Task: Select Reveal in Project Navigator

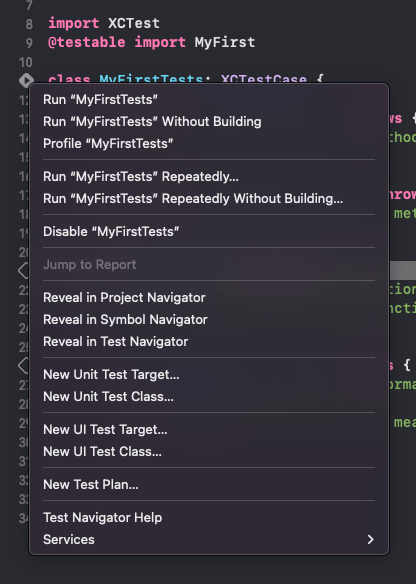Action: [209, 298]
